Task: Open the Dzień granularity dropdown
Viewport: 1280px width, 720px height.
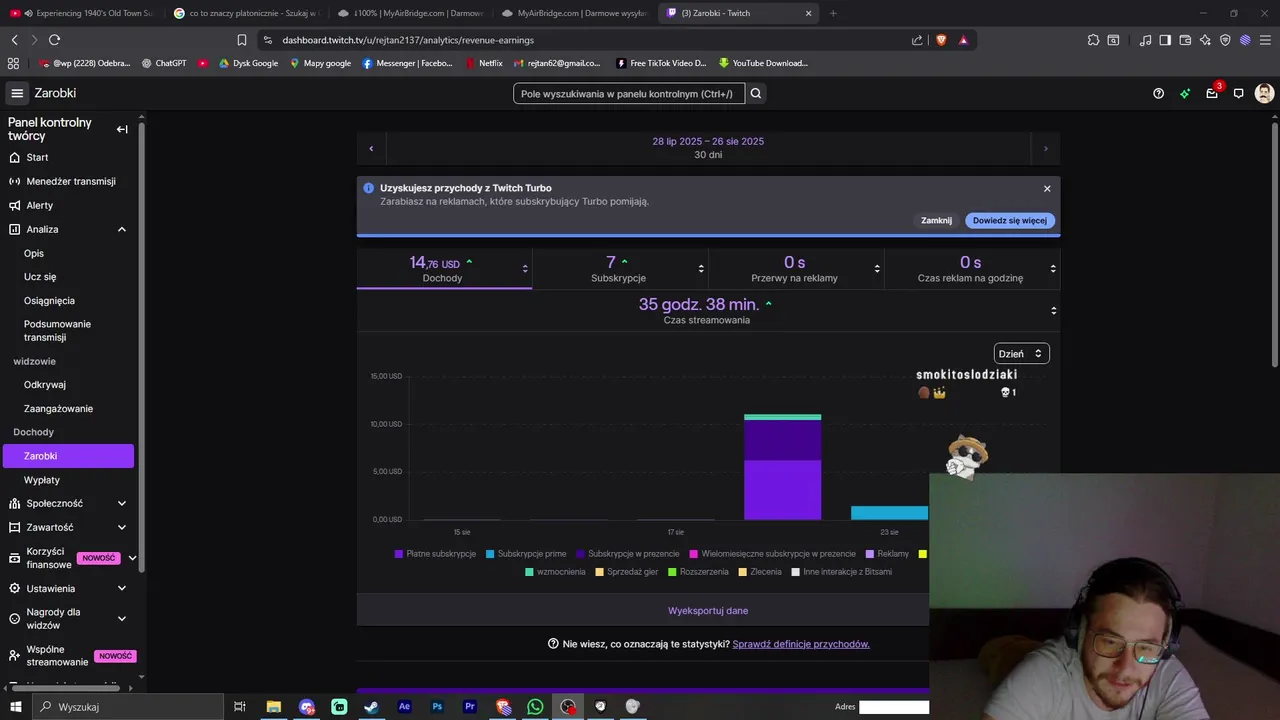Action: coord(1021,353)
